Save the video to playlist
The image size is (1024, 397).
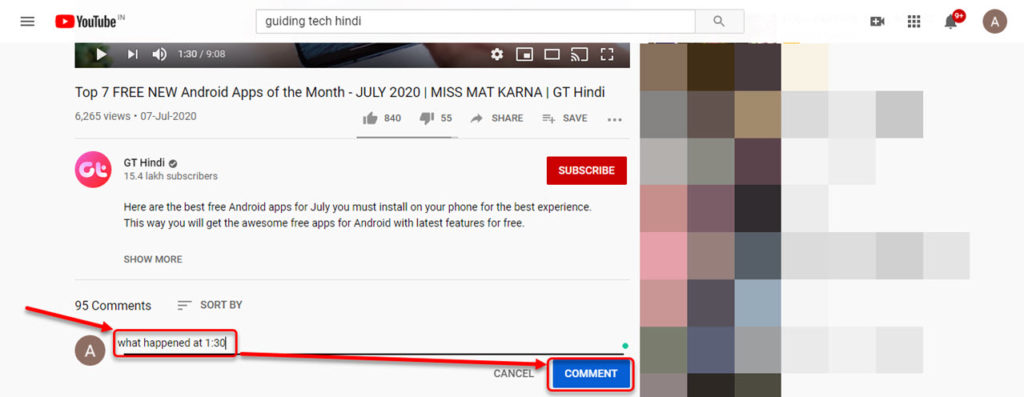[x=564, y=118]
